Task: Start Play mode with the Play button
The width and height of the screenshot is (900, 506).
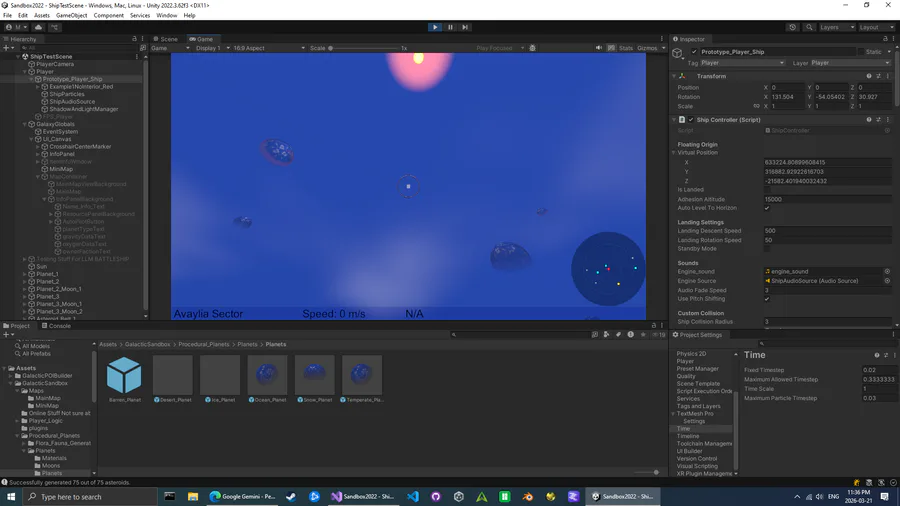Action: tap(435, 27)
